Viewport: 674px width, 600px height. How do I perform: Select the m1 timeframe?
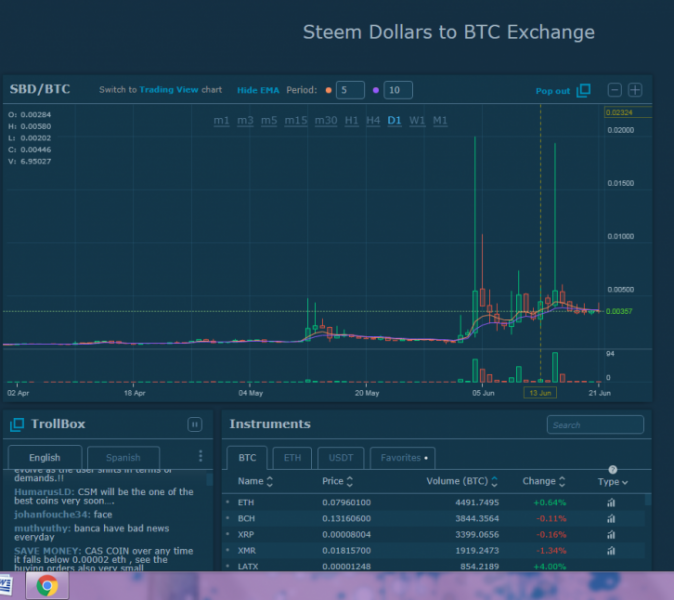click(221, 121)
